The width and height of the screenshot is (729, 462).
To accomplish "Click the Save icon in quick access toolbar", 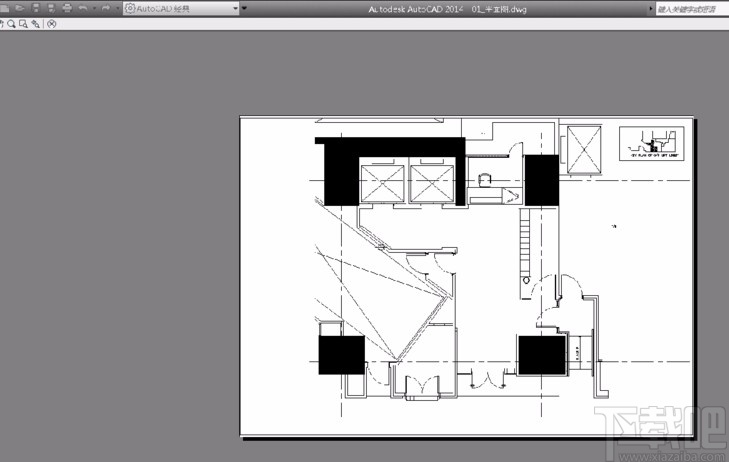I will coord(36,8).
